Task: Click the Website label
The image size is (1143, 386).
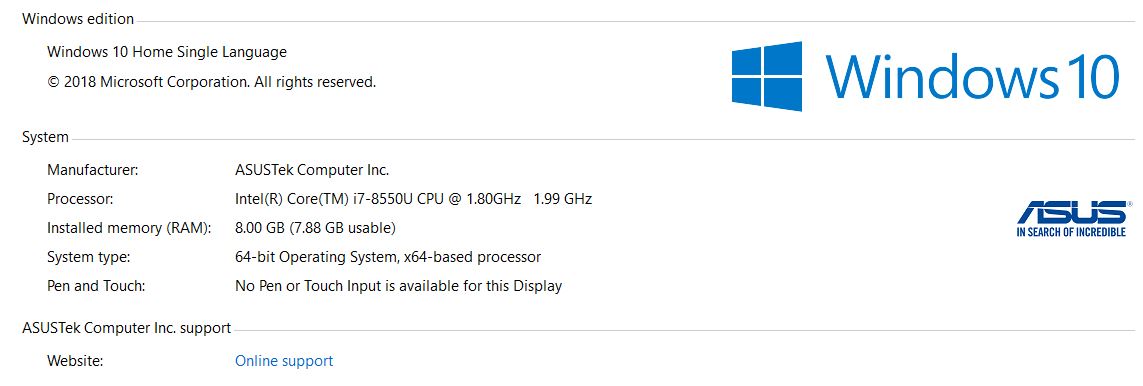Action: click(x=75, y=361)
